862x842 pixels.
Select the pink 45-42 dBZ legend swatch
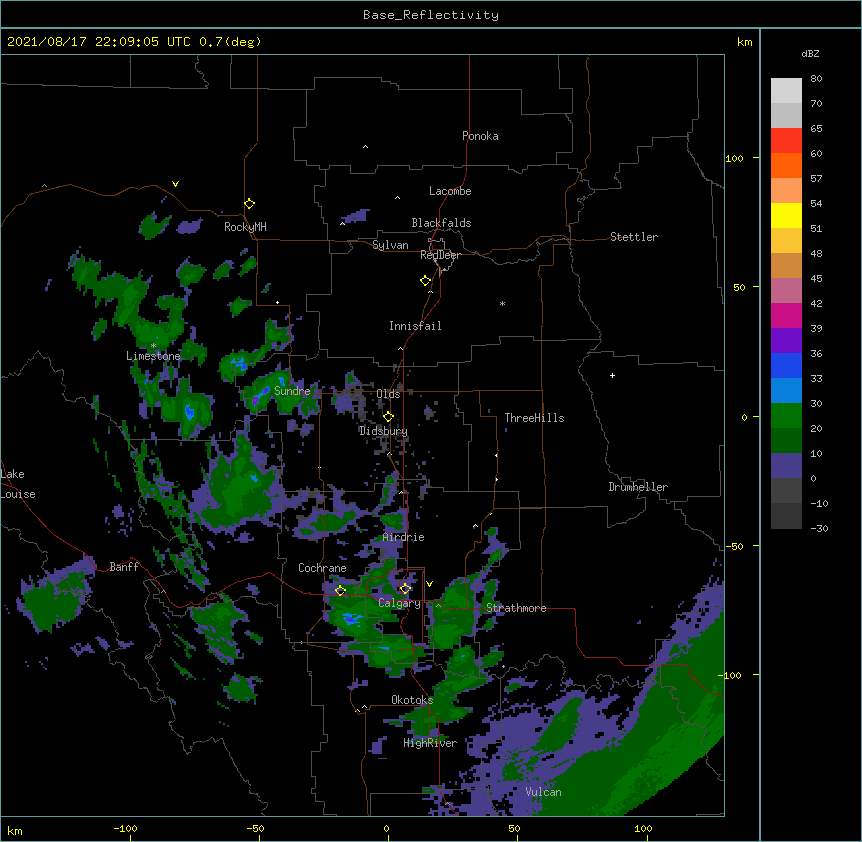pos(786,291)
